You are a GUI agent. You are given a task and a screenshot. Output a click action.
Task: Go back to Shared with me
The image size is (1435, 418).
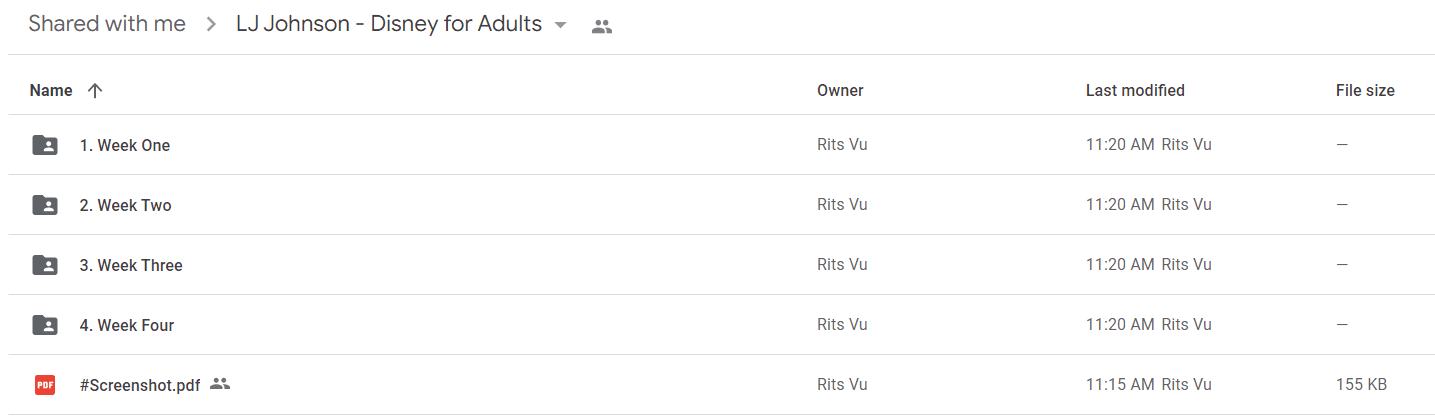[x=107, y=24]
